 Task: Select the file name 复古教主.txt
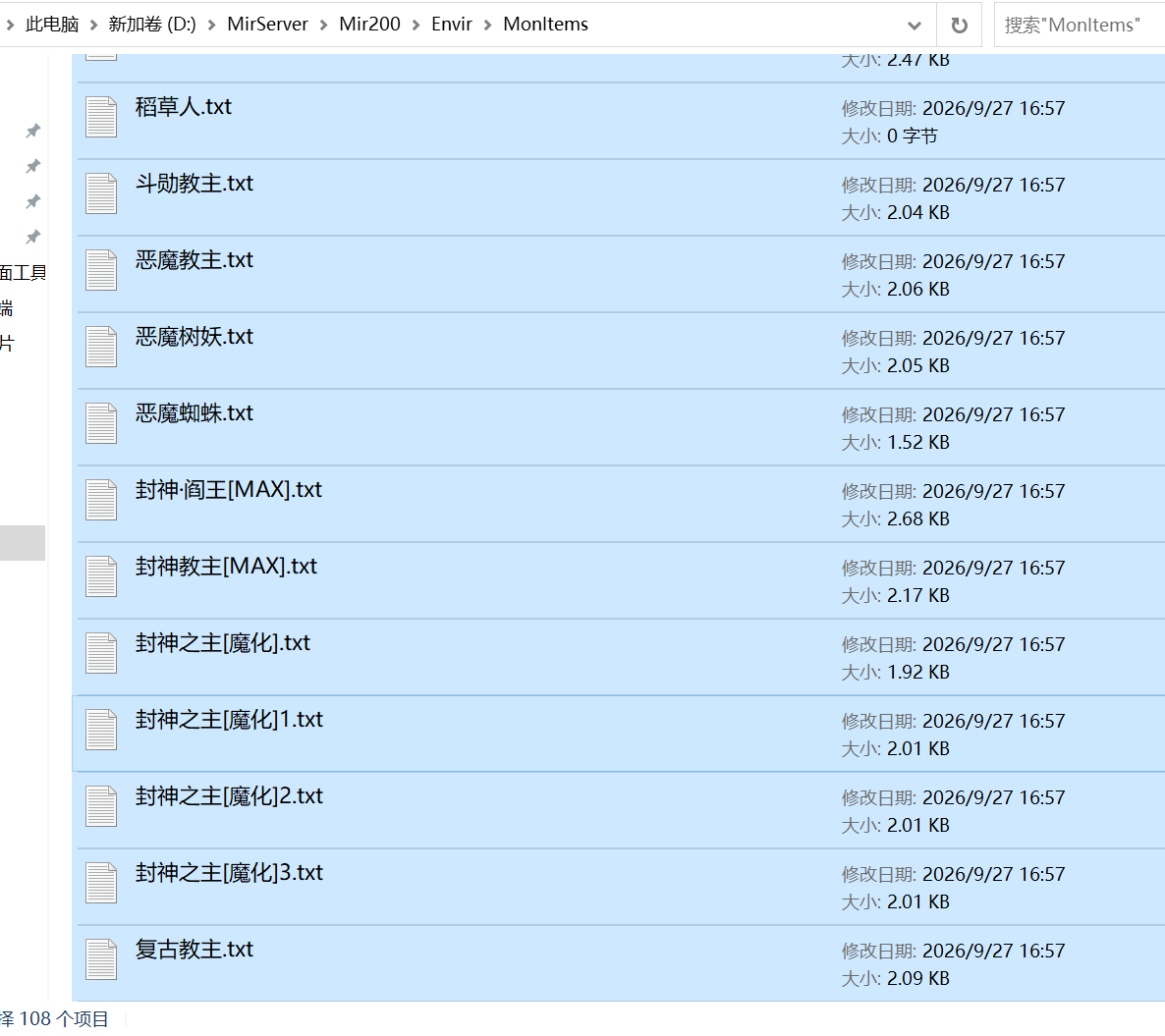coord(194,950)
